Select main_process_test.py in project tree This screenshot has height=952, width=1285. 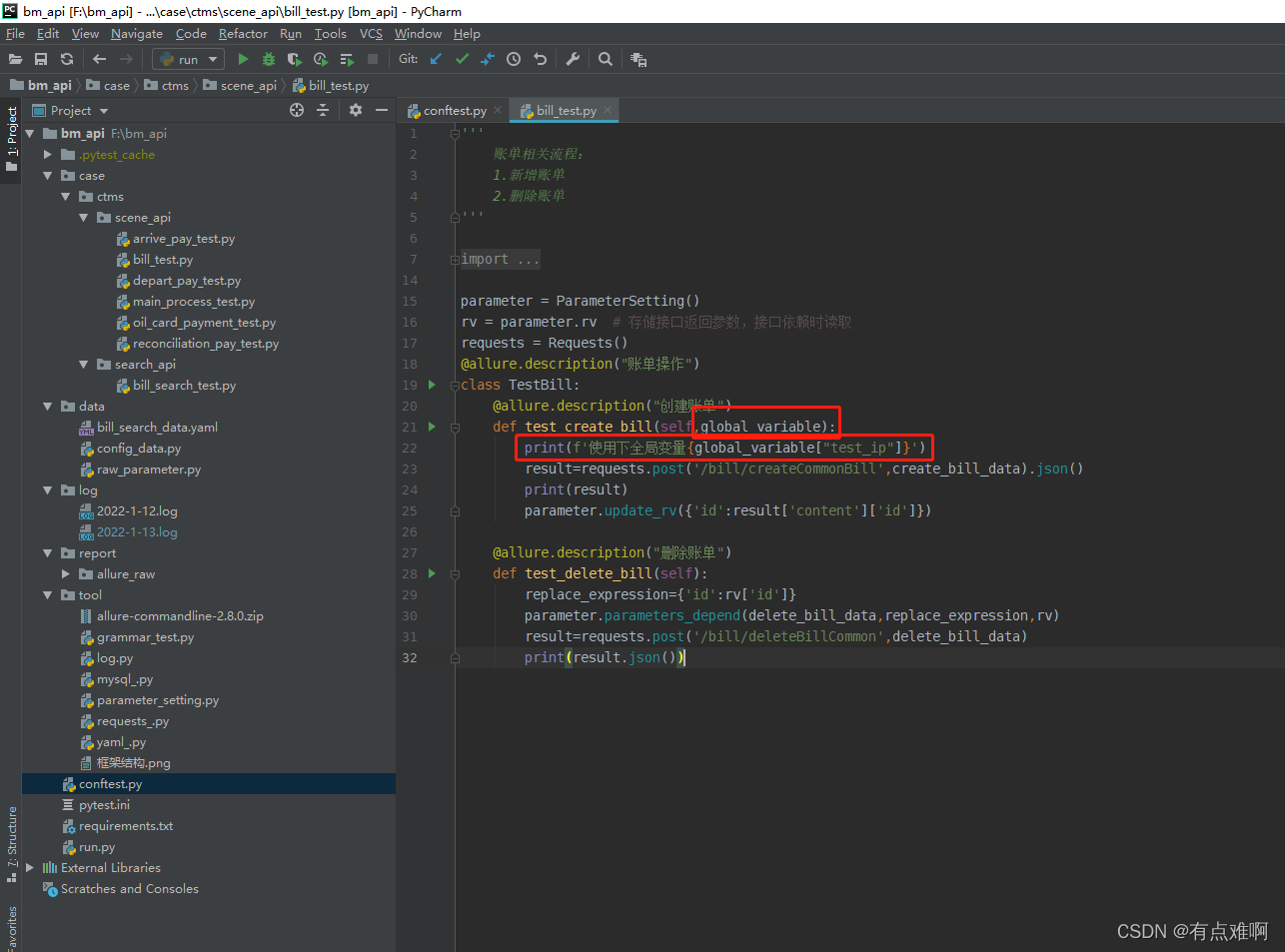194,302
